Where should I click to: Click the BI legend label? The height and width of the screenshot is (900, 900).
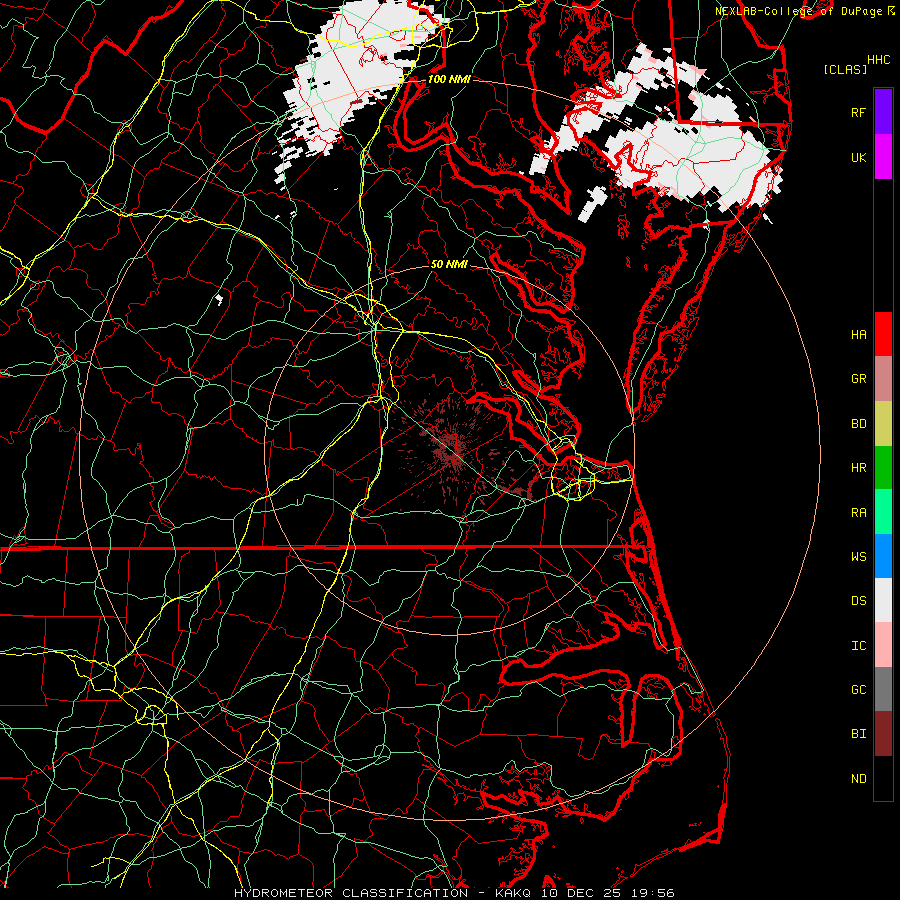858,734
